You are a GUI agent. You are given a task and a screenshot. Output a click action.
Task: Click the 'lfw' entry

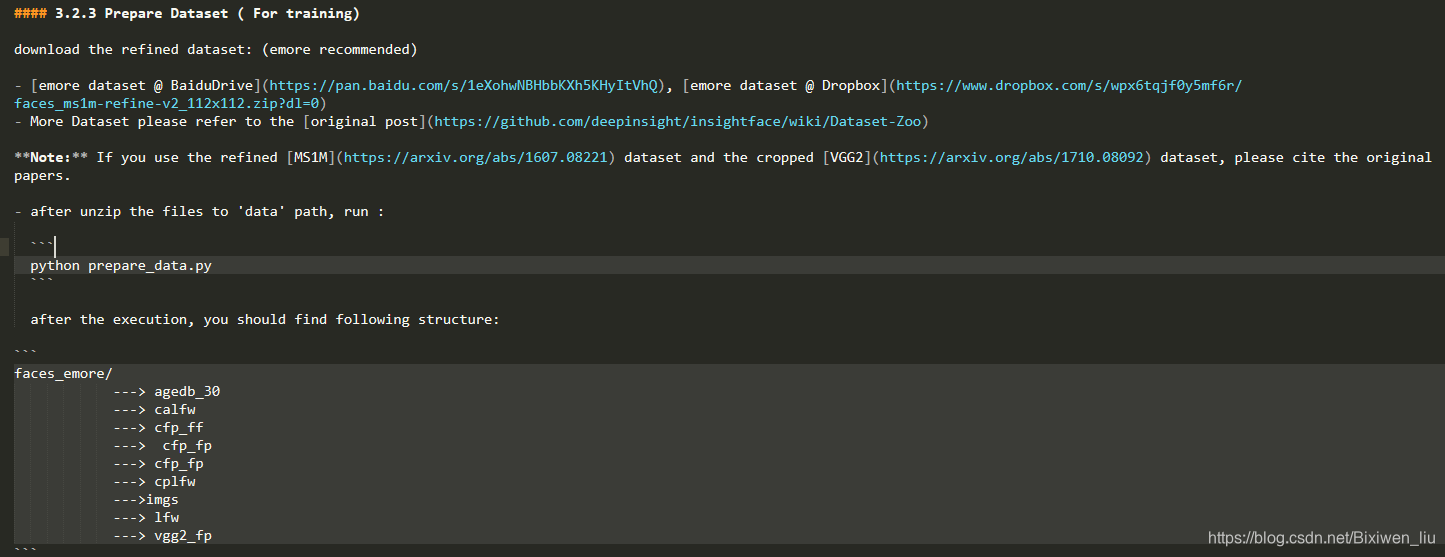pyautogui.click(x=167, y=517)
